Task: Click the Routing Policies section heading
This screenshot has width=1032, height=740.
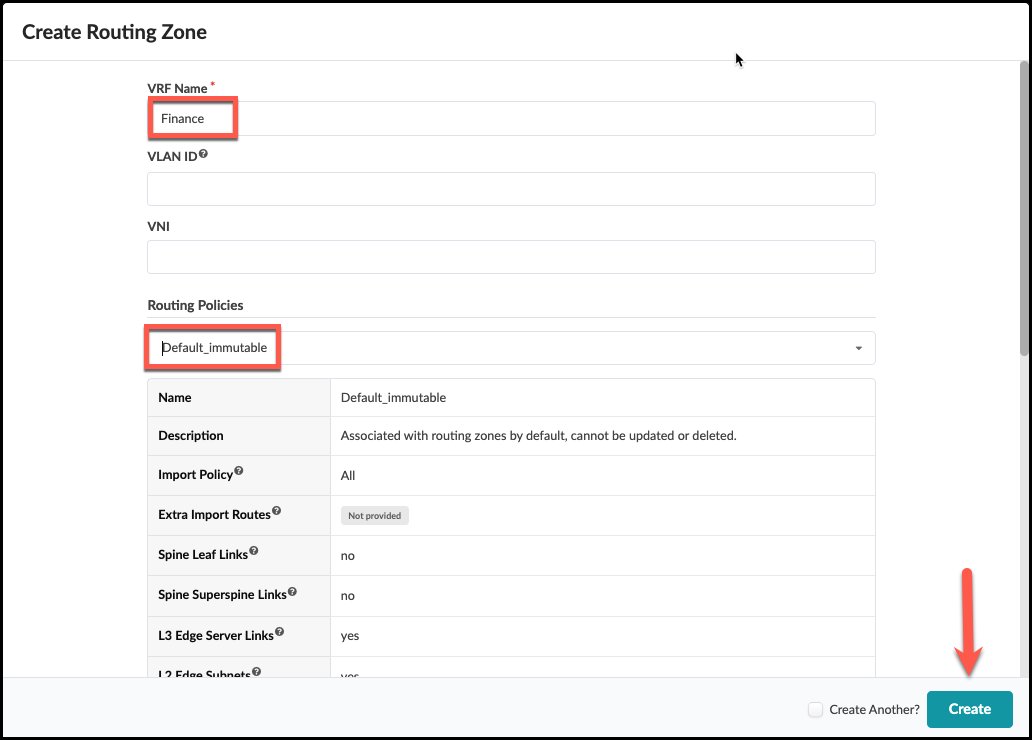Action: tap(195, 305)
